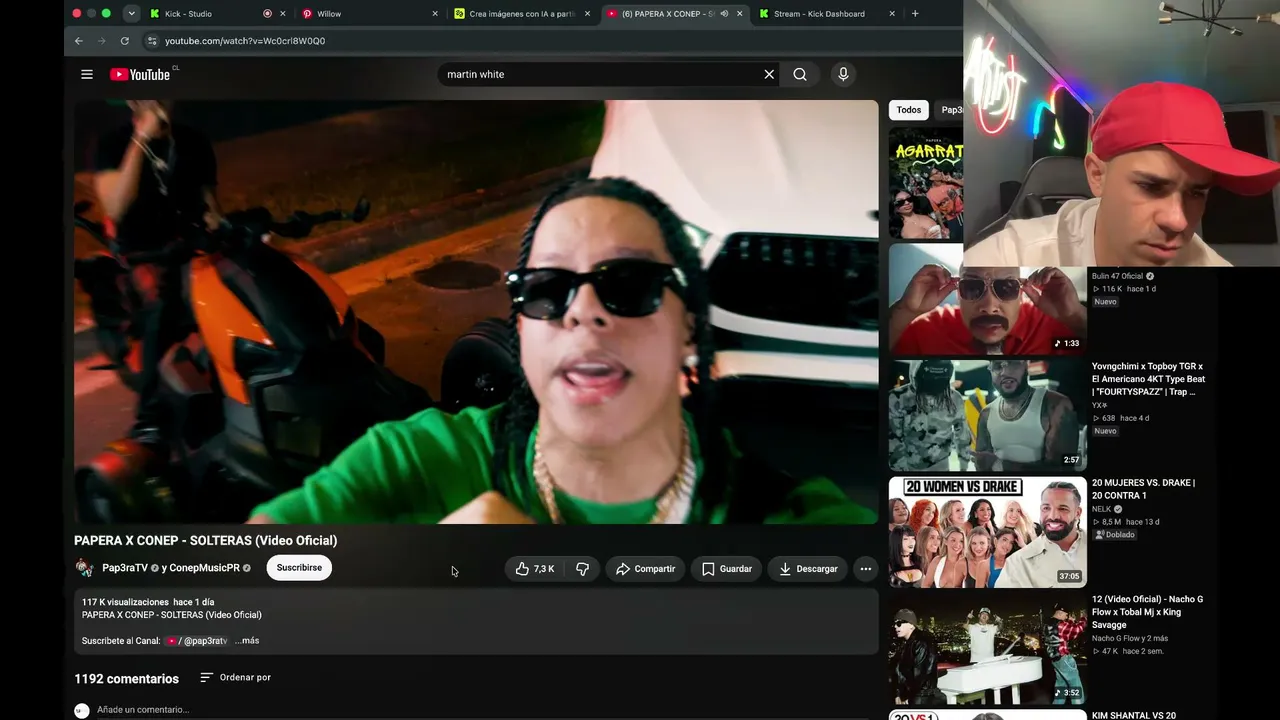Open the Yovngchimi x Topboy TGR thumbnail
Image resolution: width=1280 pixels, height=720 pixels.
pos(987,416)
